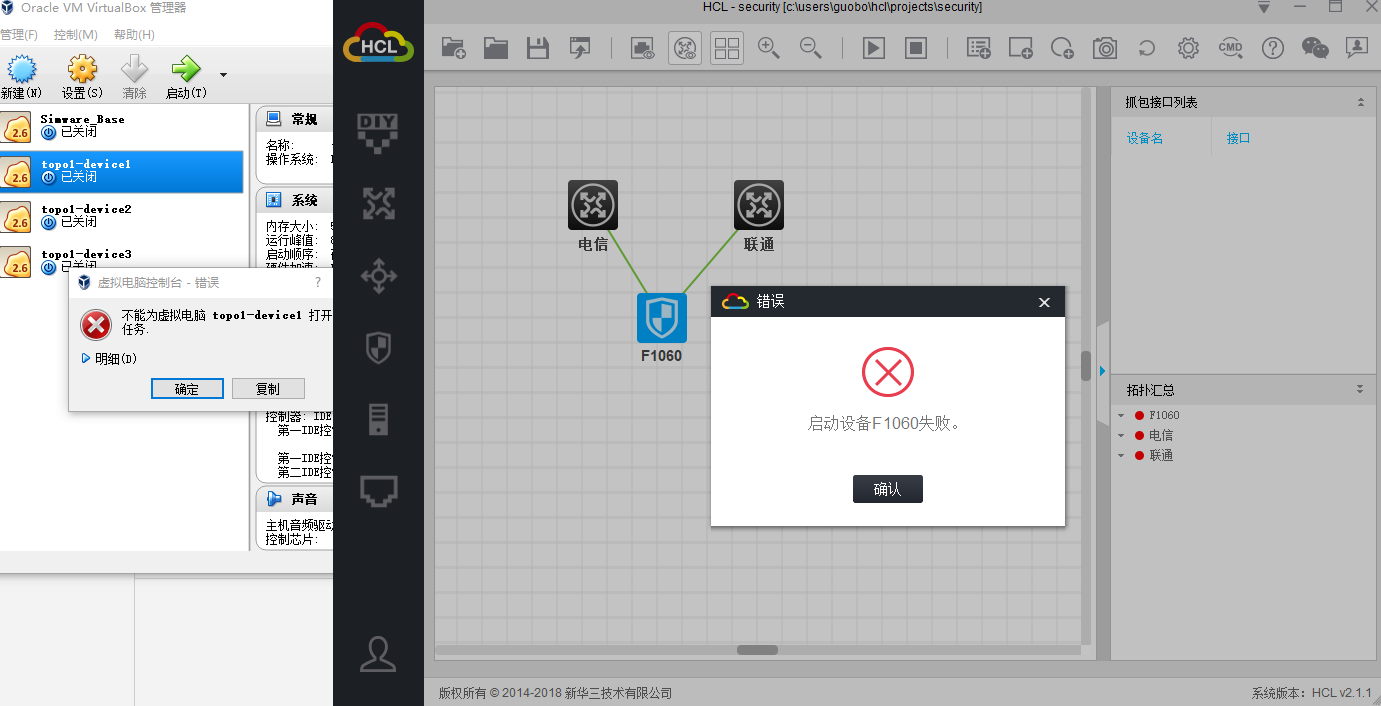Select topo1-device2 VM in VirtualBox list

tap(121, 216)
